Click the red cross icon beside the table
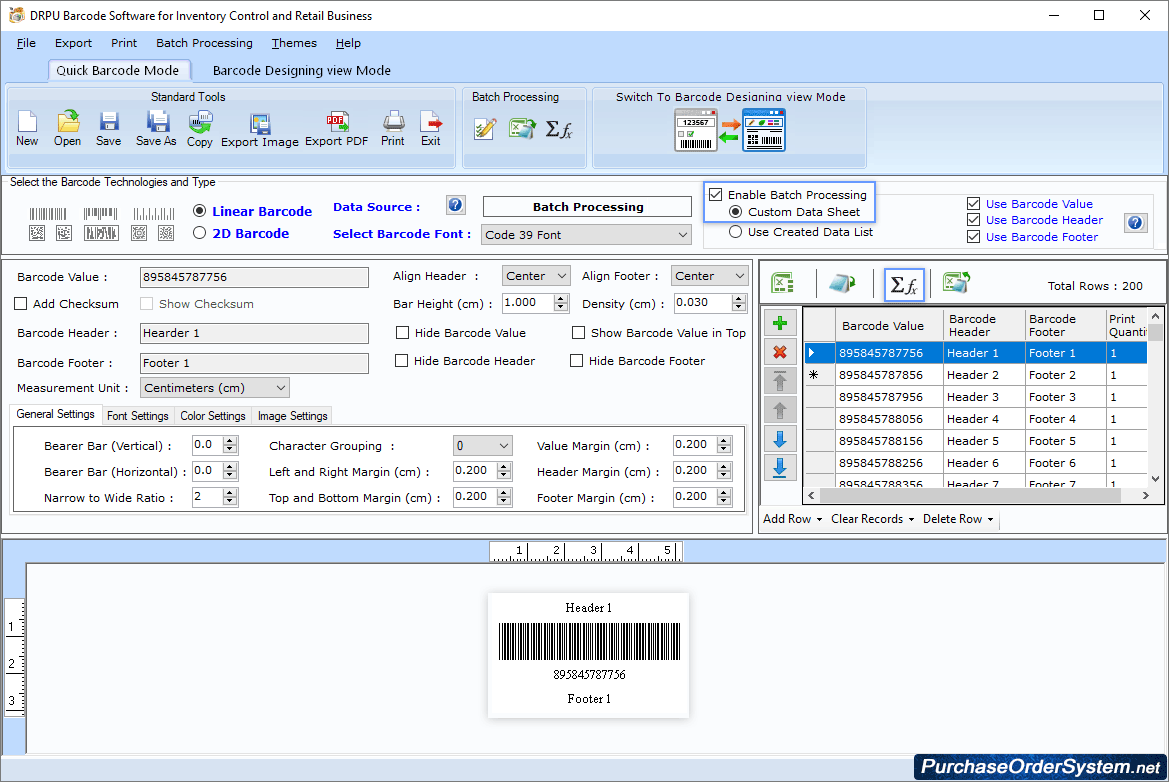 [780, 351]
